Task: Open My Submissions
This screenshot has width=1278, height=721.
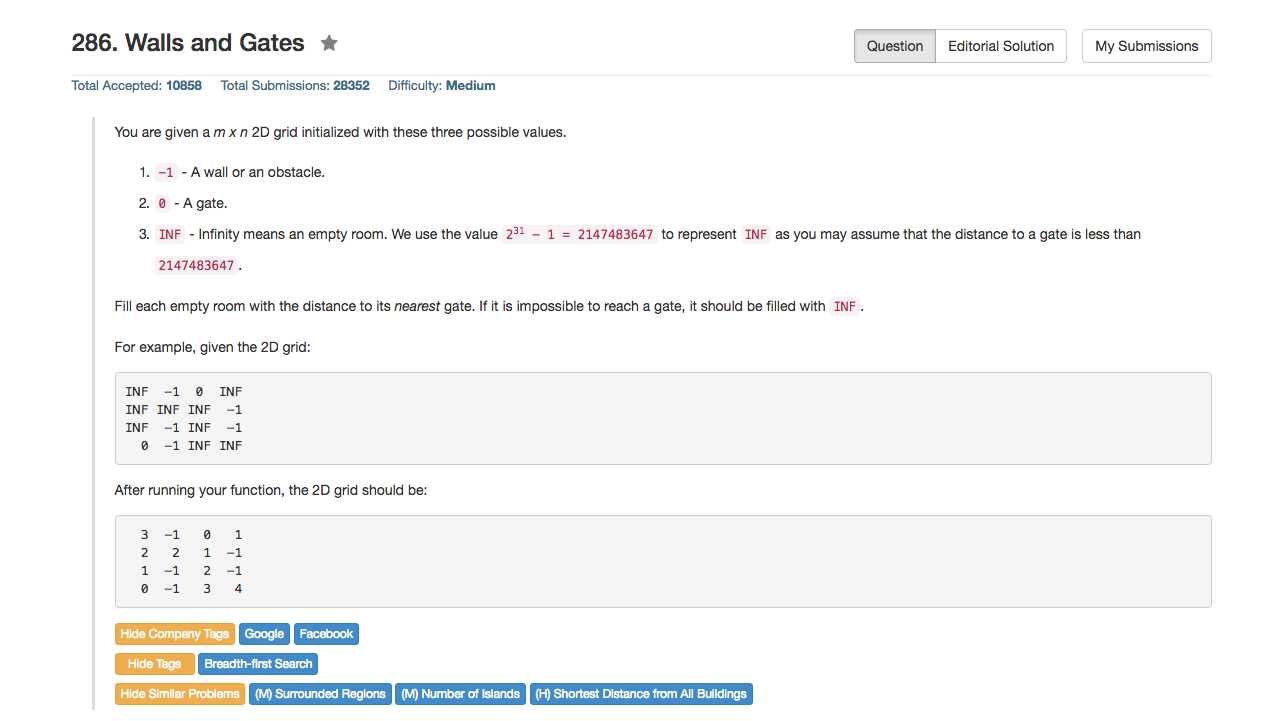Action: click(x=1146, y=46)
